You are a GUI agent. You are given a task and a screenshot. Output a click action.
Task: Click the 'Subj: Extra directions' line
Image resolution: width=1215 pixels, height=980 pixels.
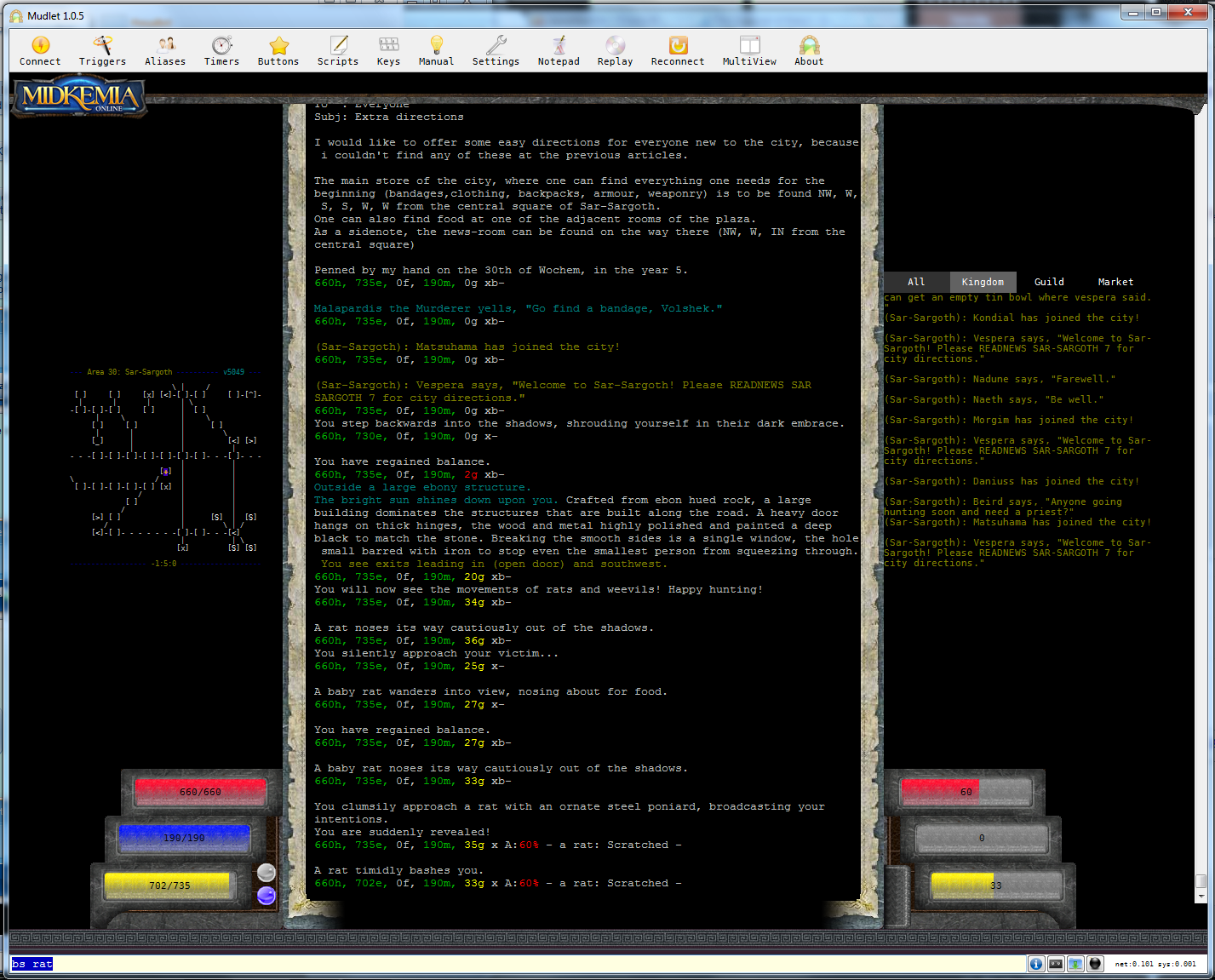[x=389, y=117]
